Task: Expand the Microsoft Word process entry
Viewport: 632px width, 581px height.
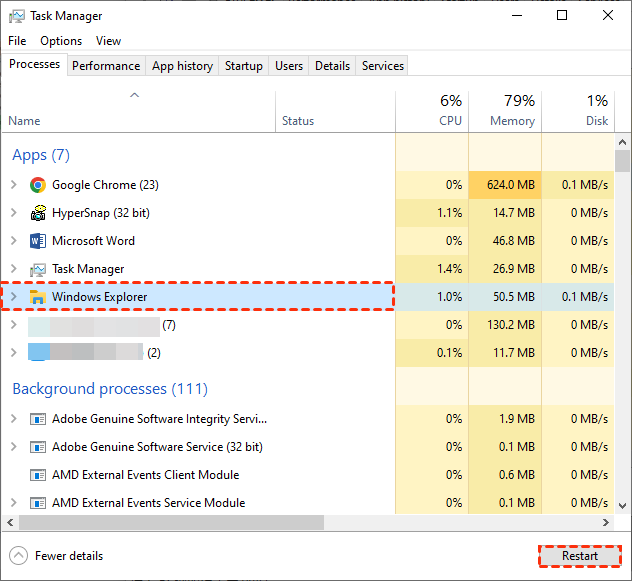Action: (13, 241)
